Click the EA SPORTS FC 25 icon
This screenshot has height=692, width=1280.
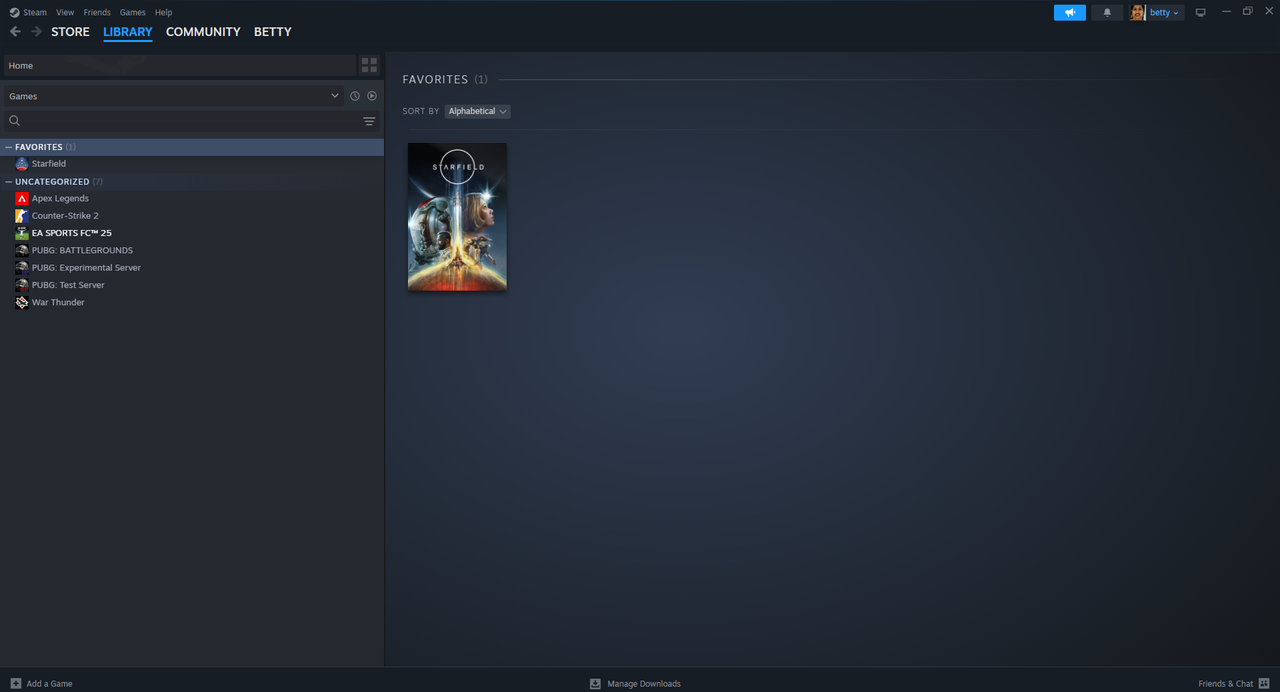[22, 233]
